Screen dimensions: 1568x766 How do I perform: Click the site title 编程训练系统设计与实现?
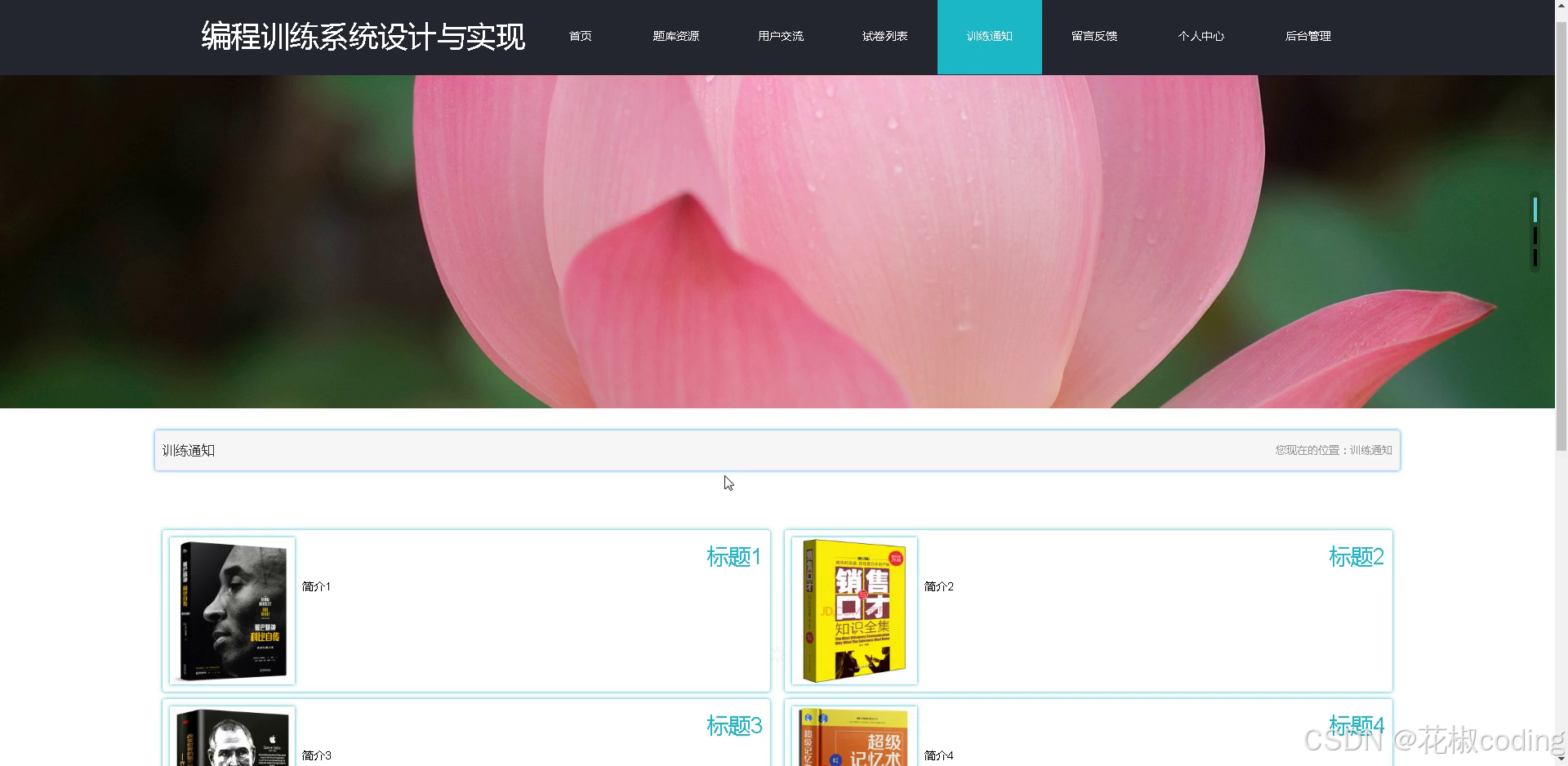point(362,37)
